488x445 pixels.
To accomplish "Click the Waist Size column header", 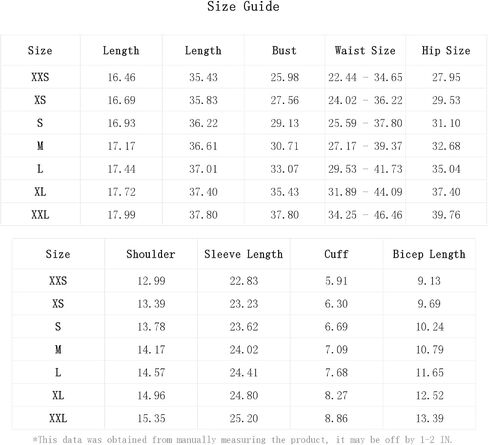I will [x=365, y=51].
